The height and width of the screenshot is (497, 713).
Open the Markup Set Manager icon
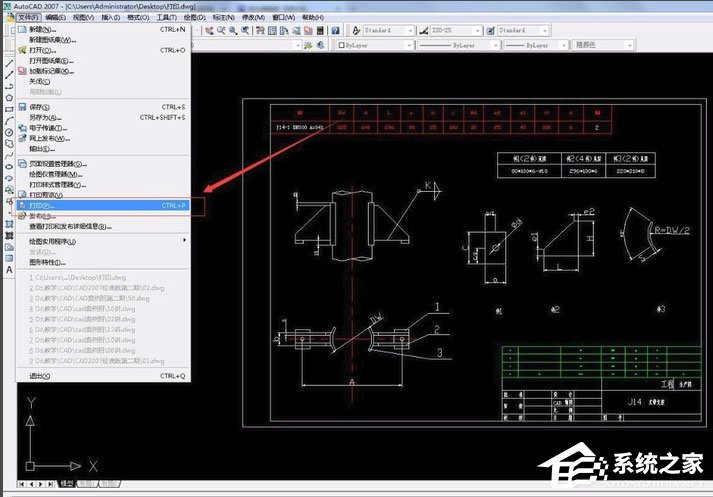tap(308, 30)
